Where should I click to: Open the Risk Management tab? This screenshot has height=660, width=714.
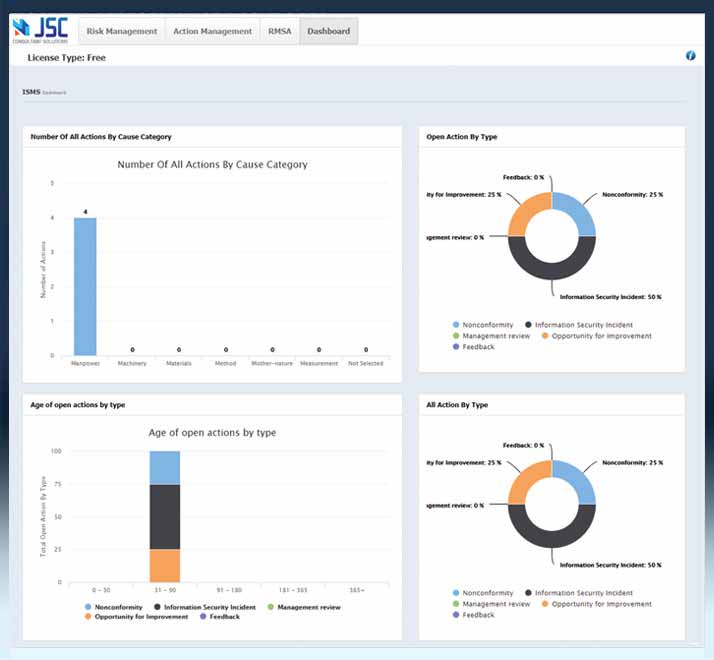(122, 31)
